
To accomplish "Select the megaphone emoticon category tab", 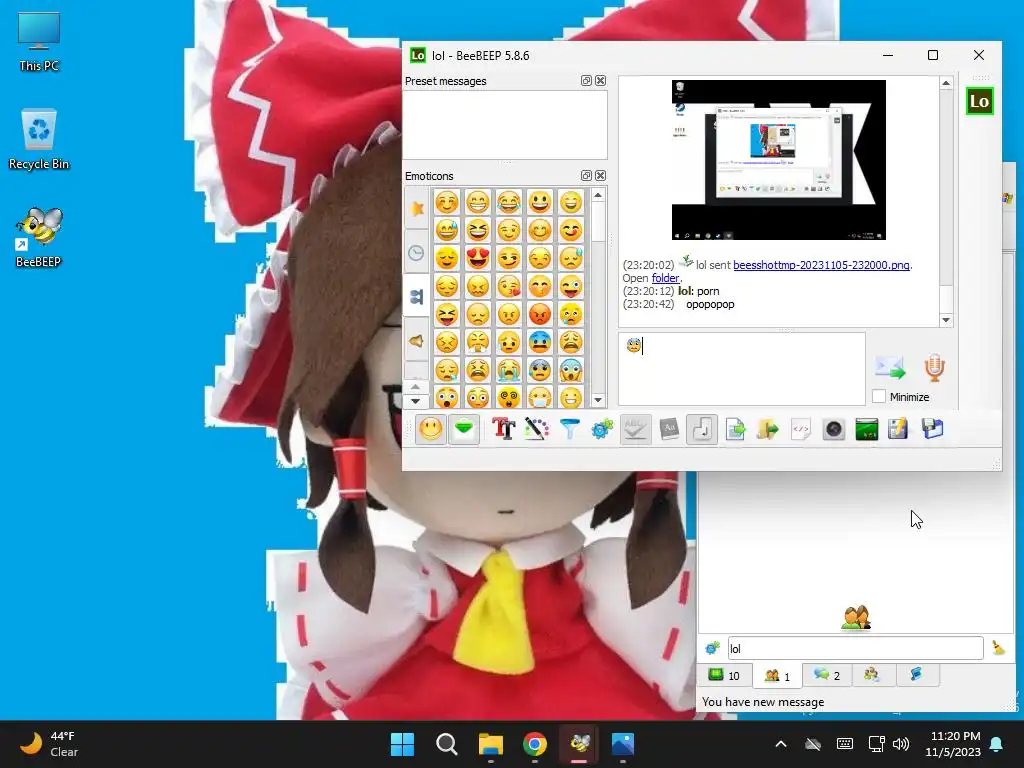I will (x=417, y=341).
